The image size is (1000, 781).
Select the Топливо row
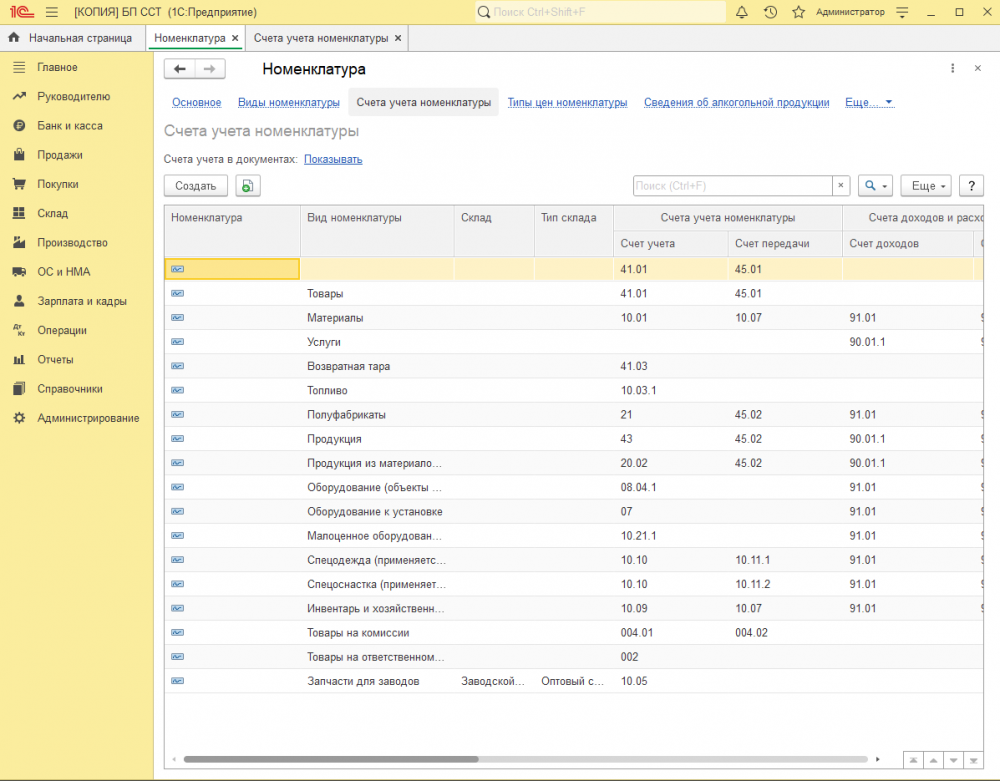pyautogui.click(x=573, y=391)
